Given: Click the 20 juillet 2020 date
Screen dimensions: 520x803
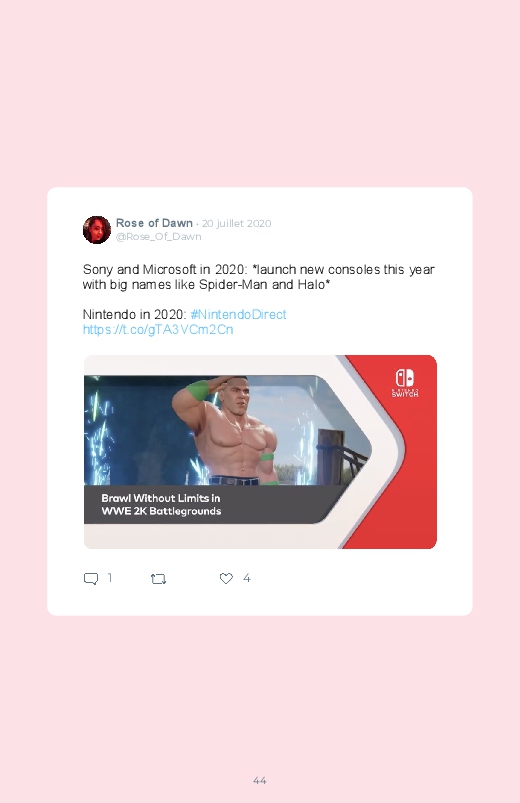Looking at the screenshot, I should (x=236, y=223).
